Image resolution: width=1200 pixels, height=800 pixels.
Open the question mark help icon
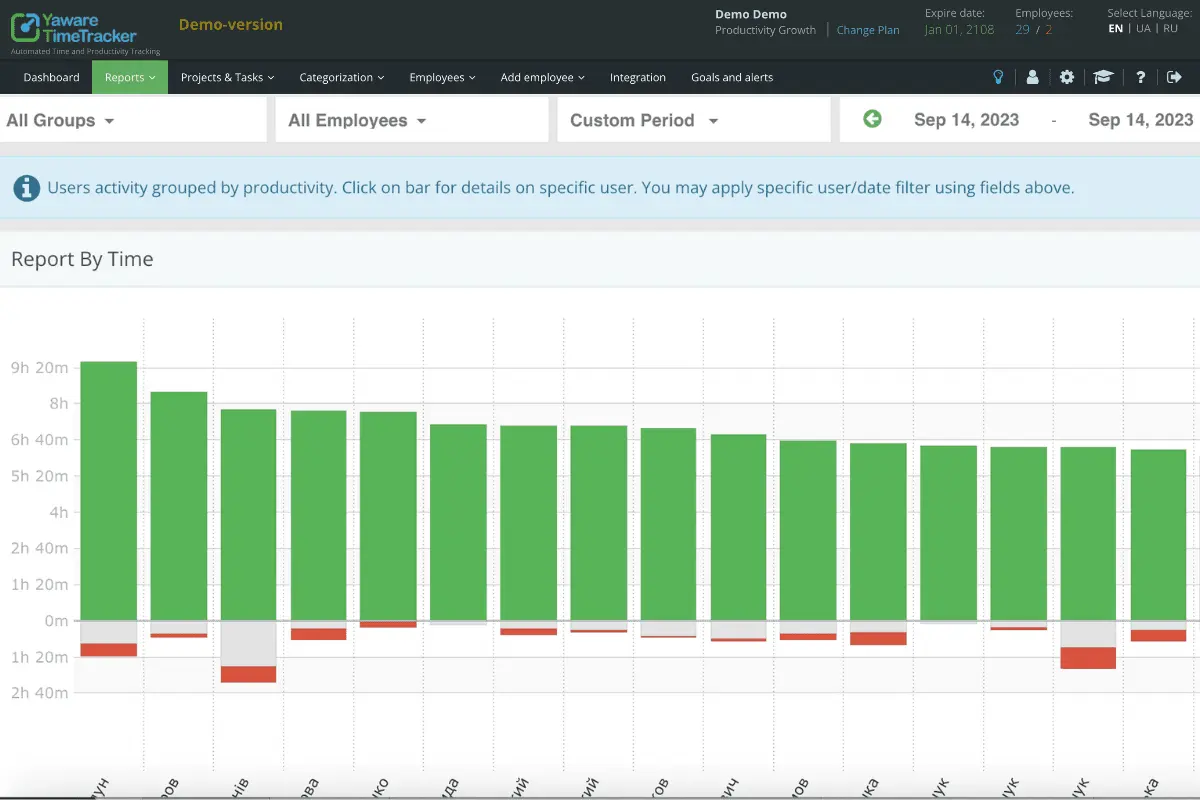point(1141,77)
